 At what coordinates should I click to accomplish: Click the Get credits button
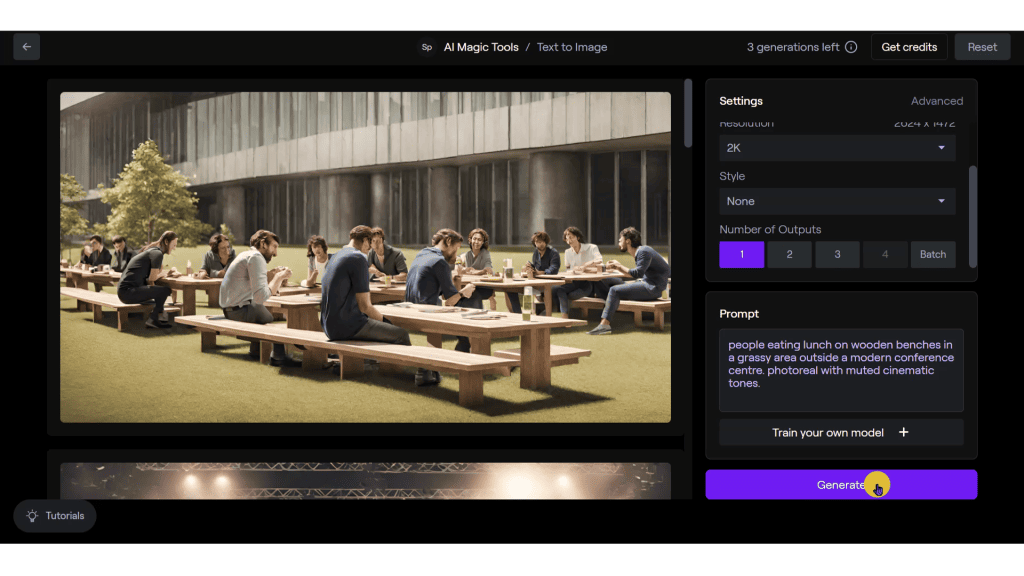coord(909,47)
